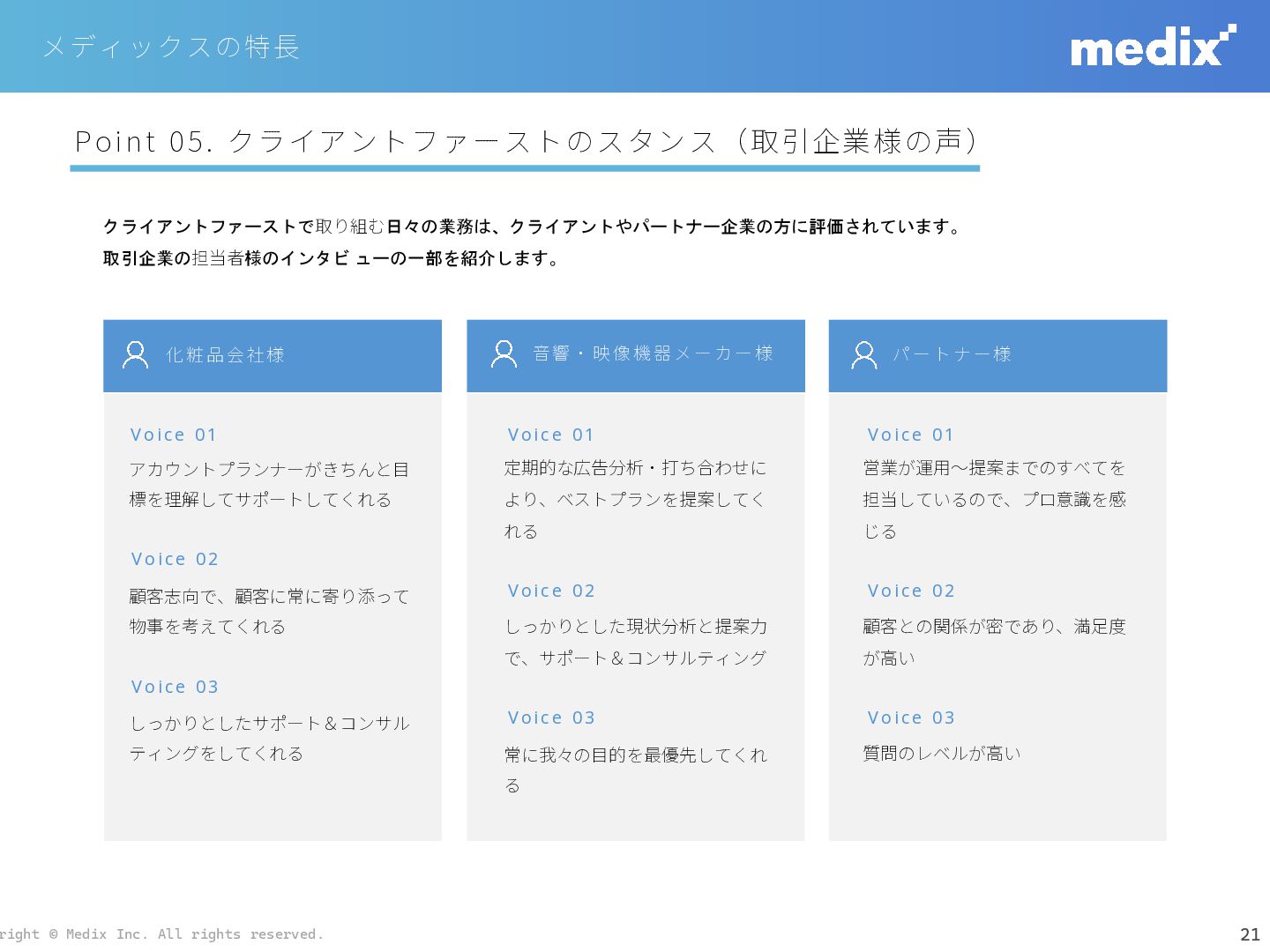Click Voice 02 under 化粧品会社様

coord(175,559)
